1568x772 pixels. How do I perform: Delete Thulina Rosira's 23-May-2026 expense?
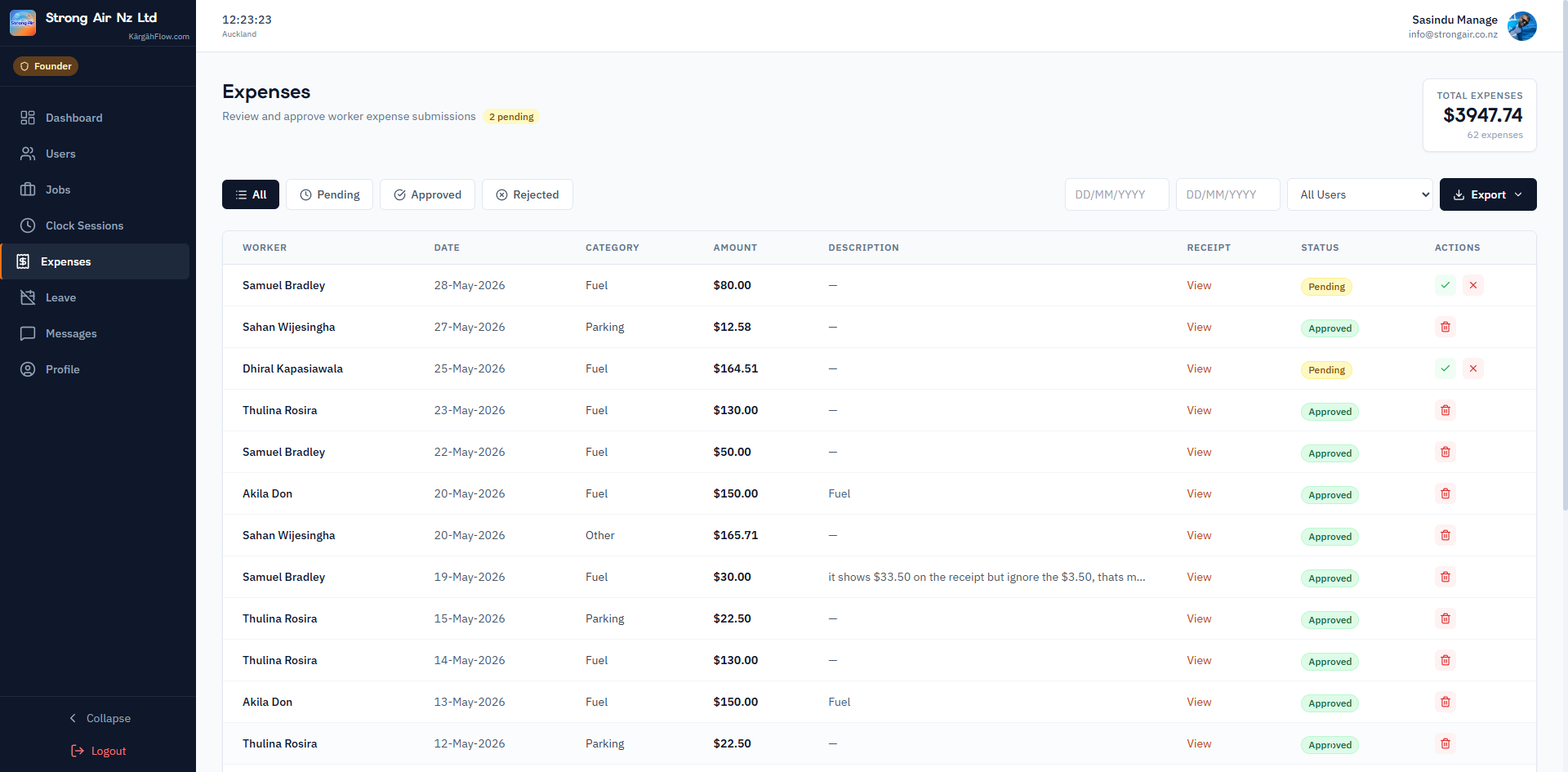(1445, 410)
